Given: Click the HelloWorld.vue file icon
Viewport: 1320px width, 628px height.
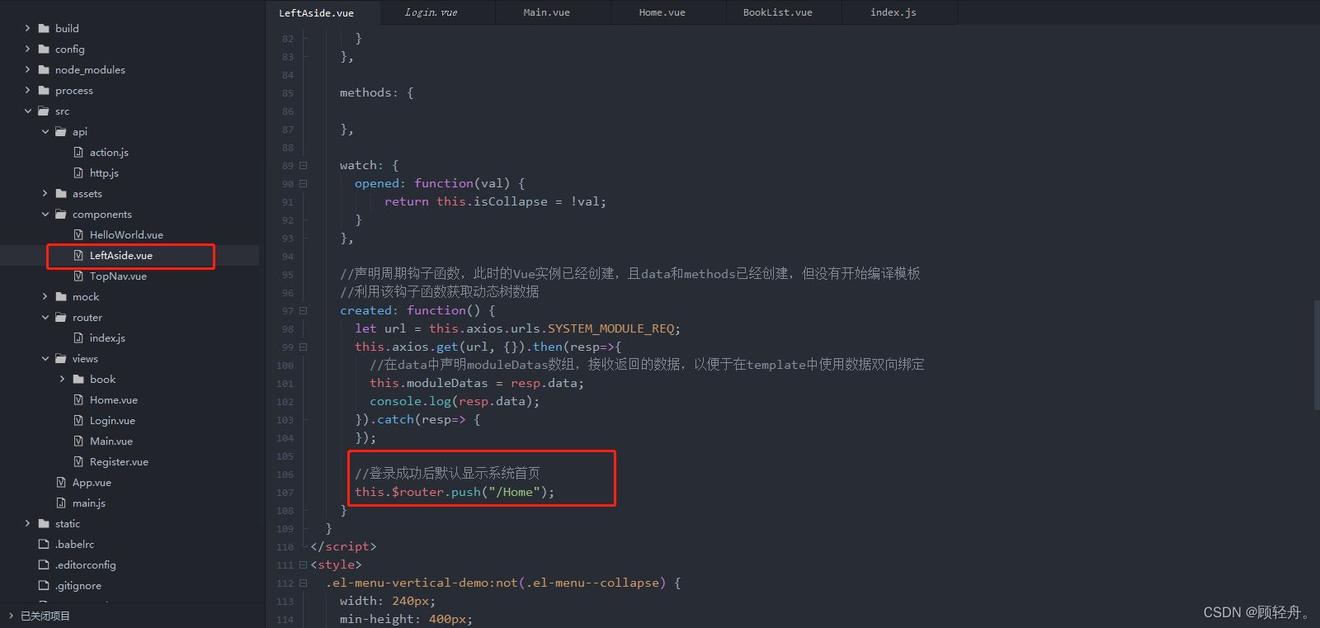Looking at the screenshot, I should (79, 235).
